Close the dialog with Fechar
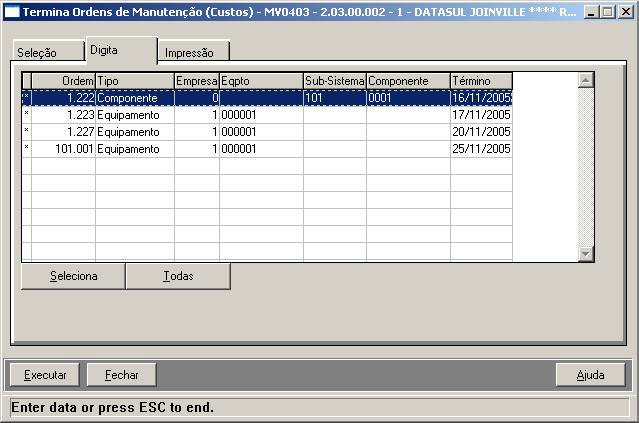This screenshot has width=639, height=423. [x=121, y=375]
